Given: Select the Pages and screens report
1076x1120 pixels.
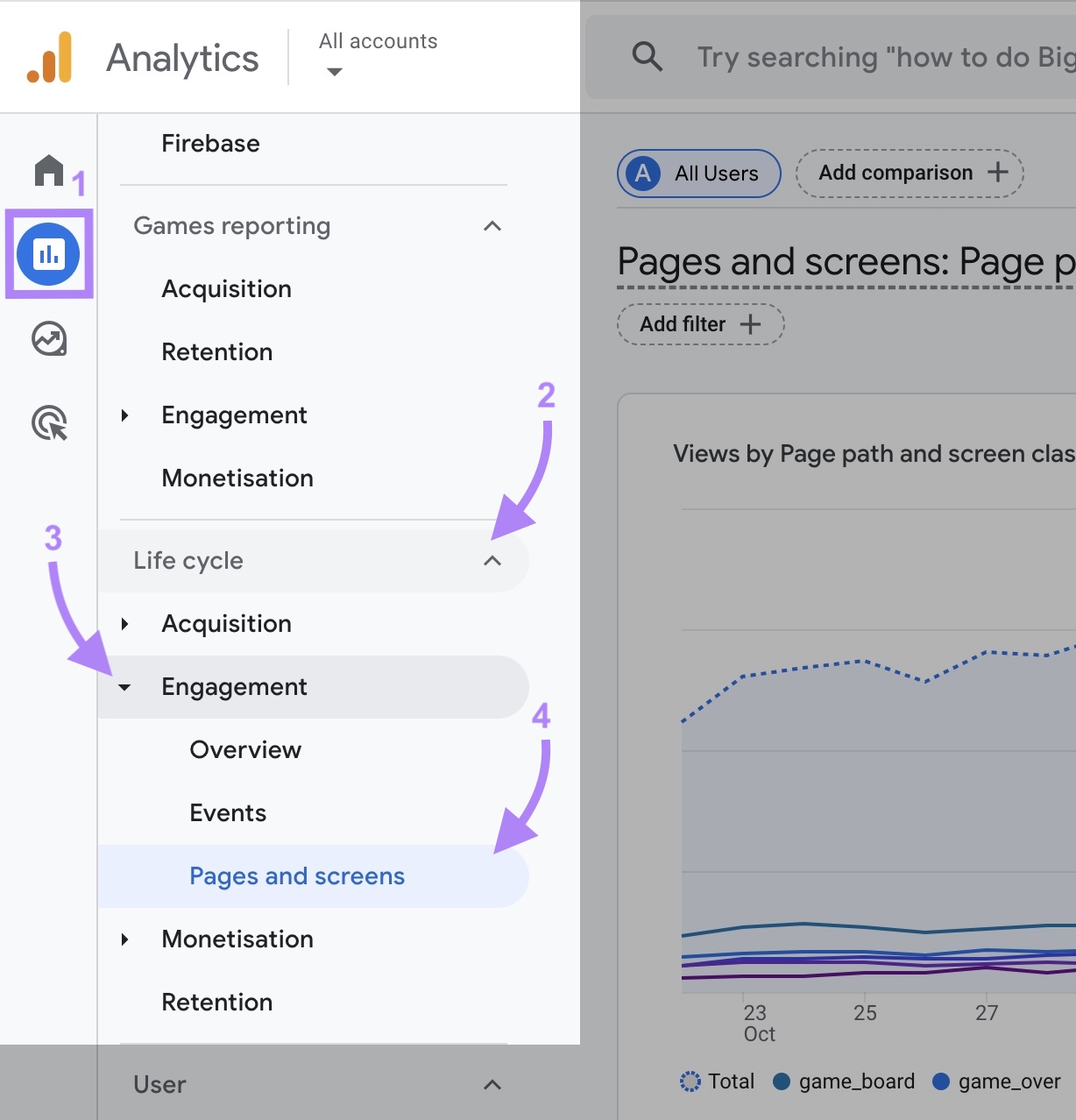Looking at the screenshot, I should click(x=297, y=876).
